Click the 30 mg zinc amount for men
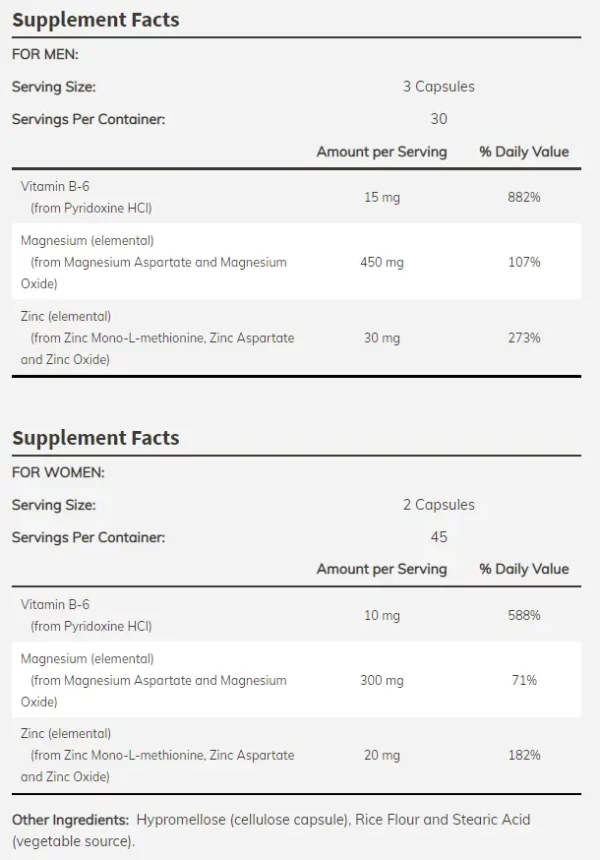600x860 pixels. [x=382, y=338]
